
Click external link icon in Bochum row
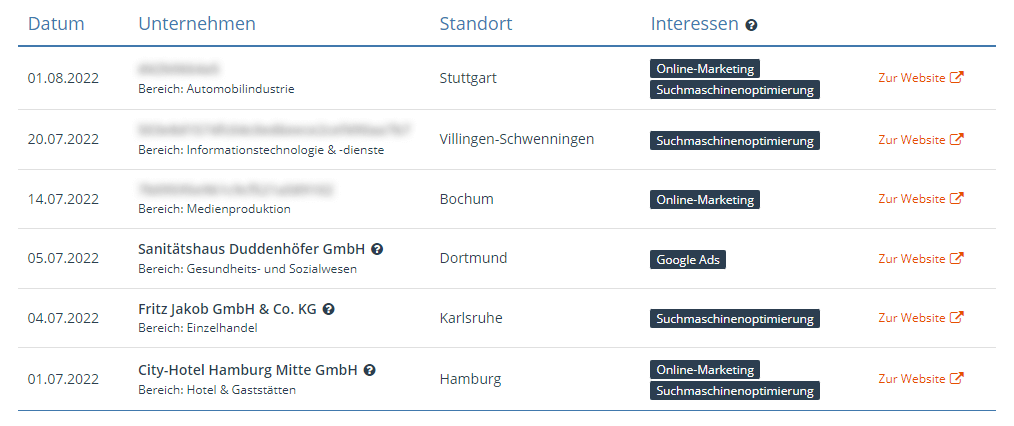click(957, 198)
